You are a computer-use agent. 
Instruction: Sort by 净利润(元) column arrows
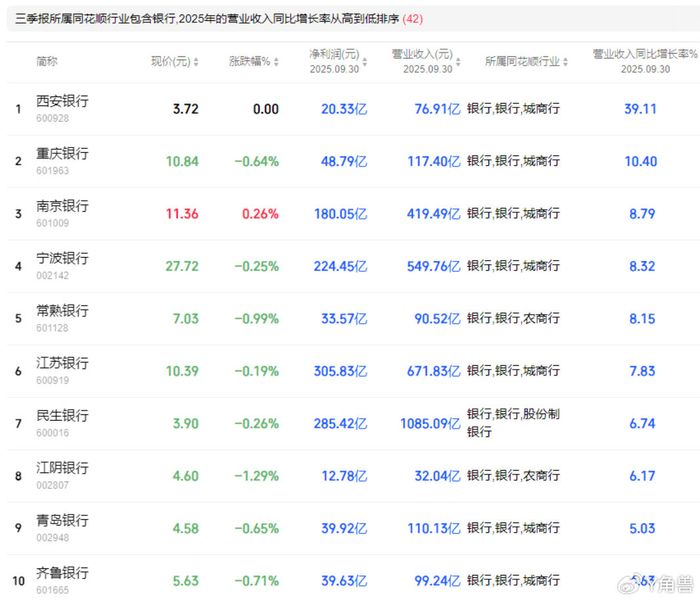[365, 62]
